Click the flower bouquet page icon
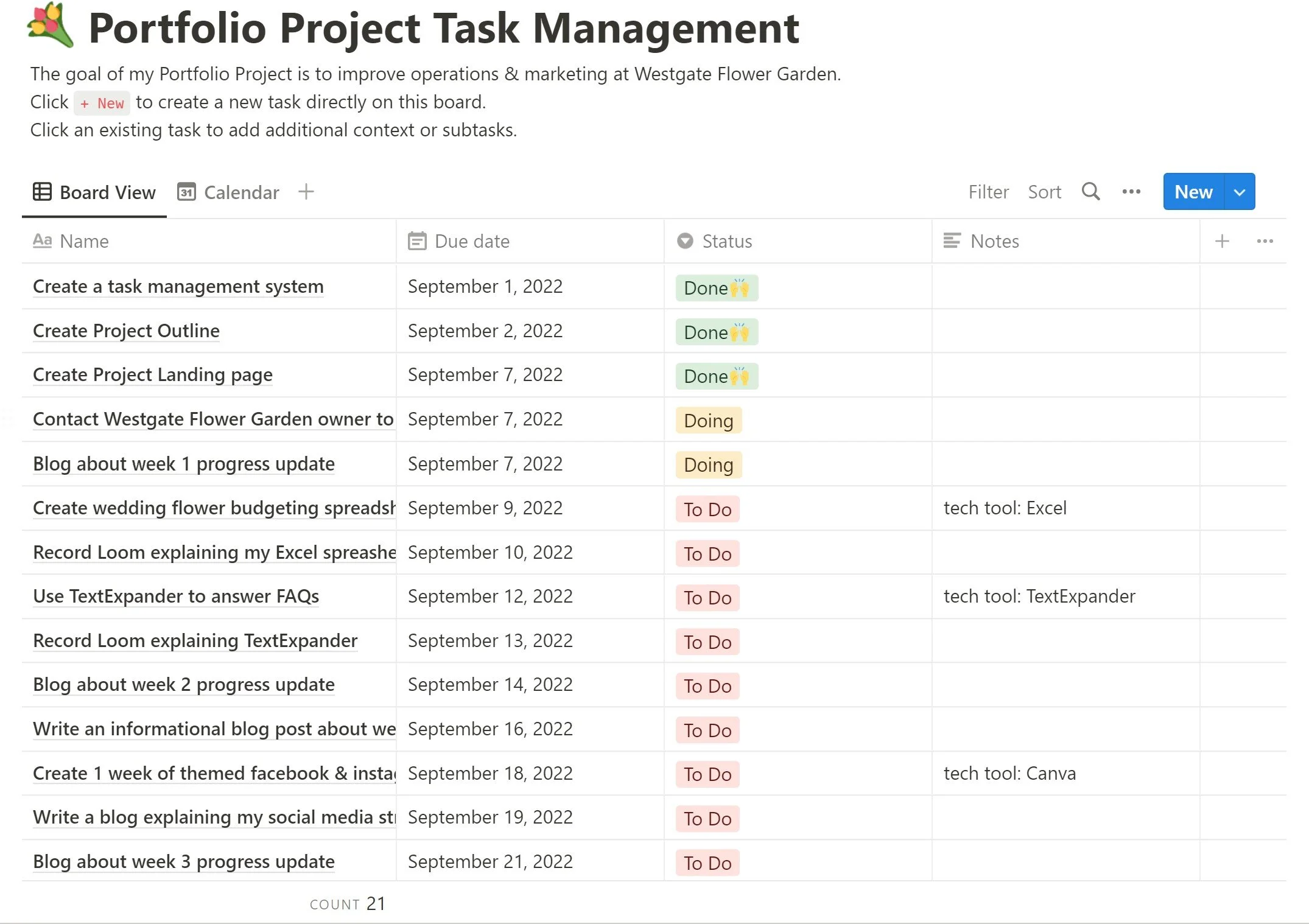Viewport: 1309px width, 924px height. [51, 26]
